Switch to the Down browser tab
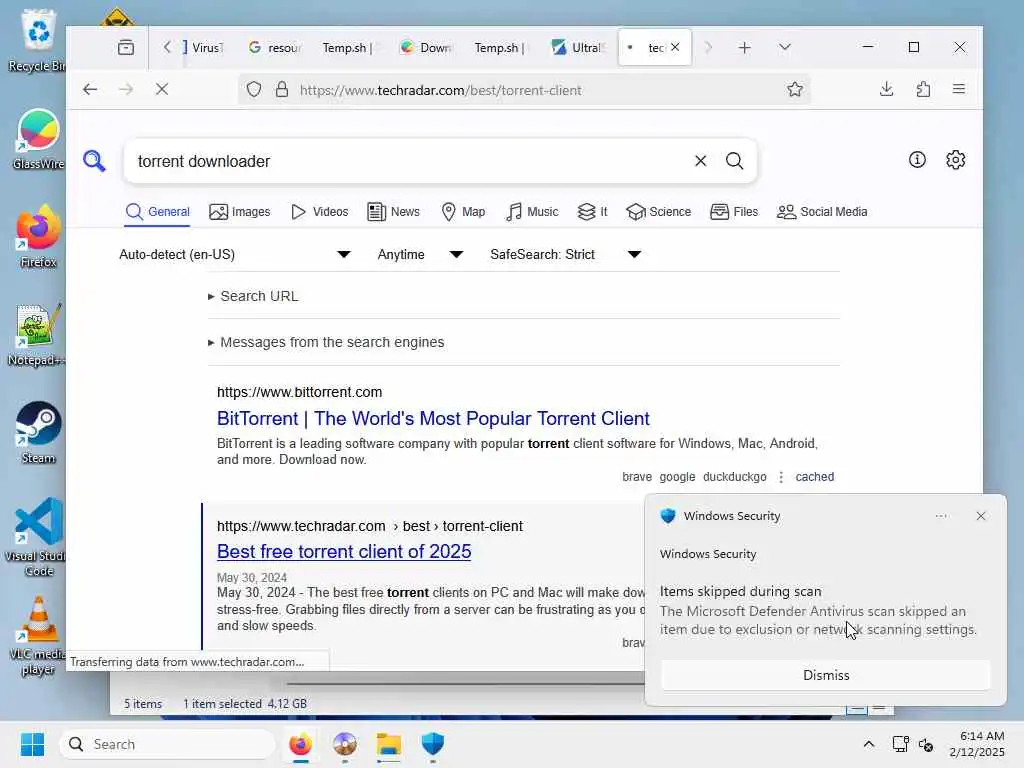This screenshot has width=1024, height=768. click(x=426, y=48)
